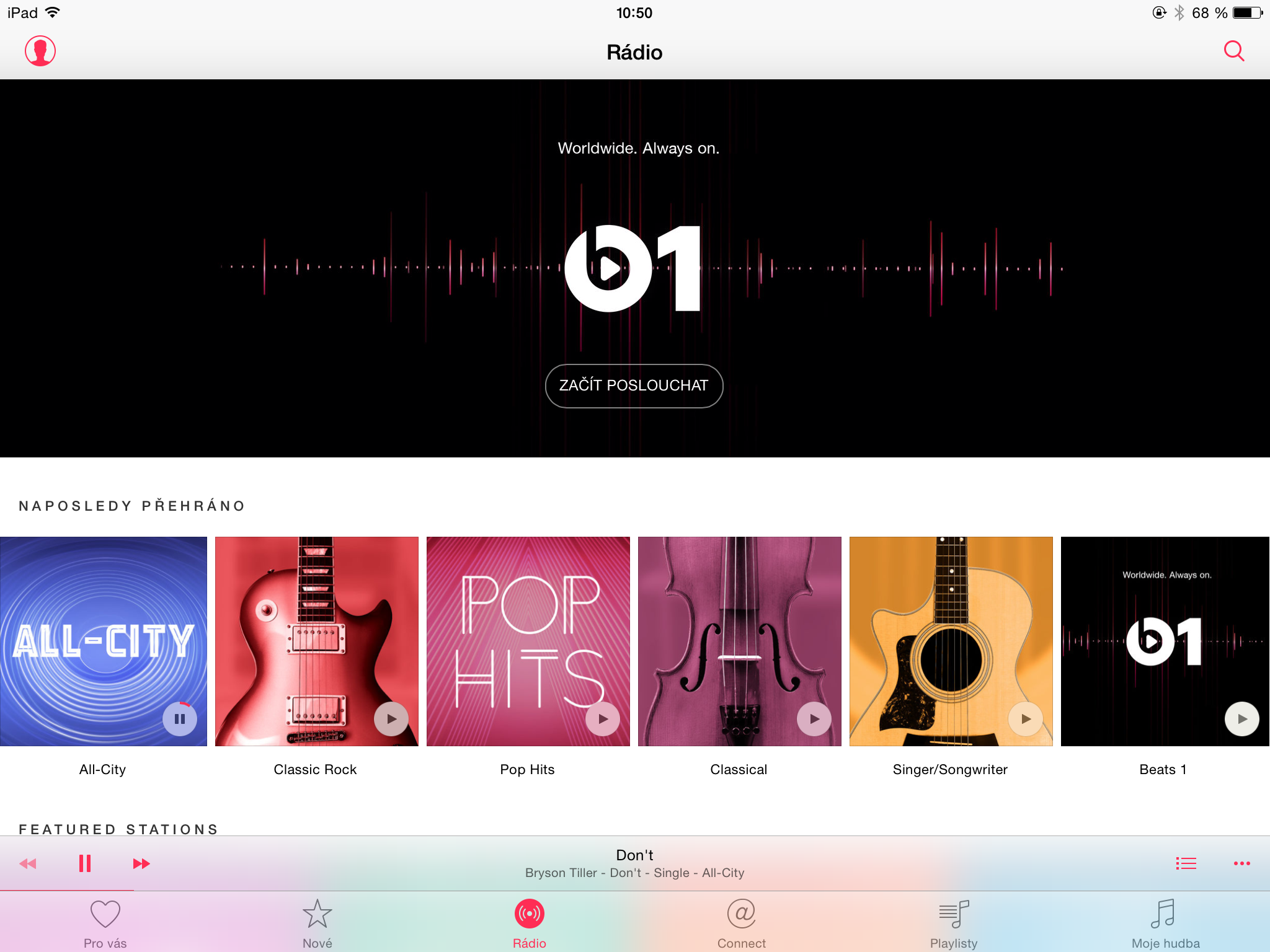1270x952 pixels.
Task: Pause the All-City station
Action: click(x=180, y=719)
